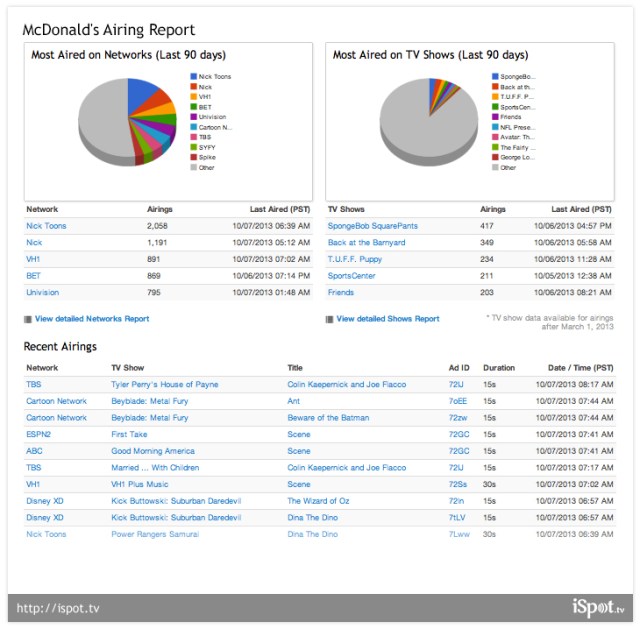Click VH1 orange legend swatch
Viewport: 640px width, 629px height.
coord(193,97)
